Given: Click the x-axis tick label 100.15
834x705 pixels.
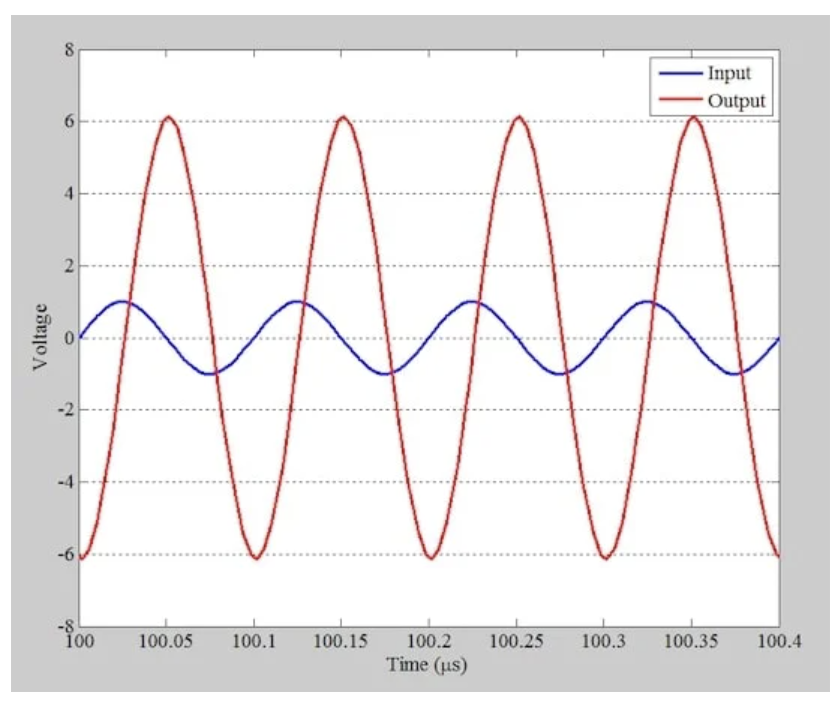Looking at the screenshot, I should coord(341,642).
